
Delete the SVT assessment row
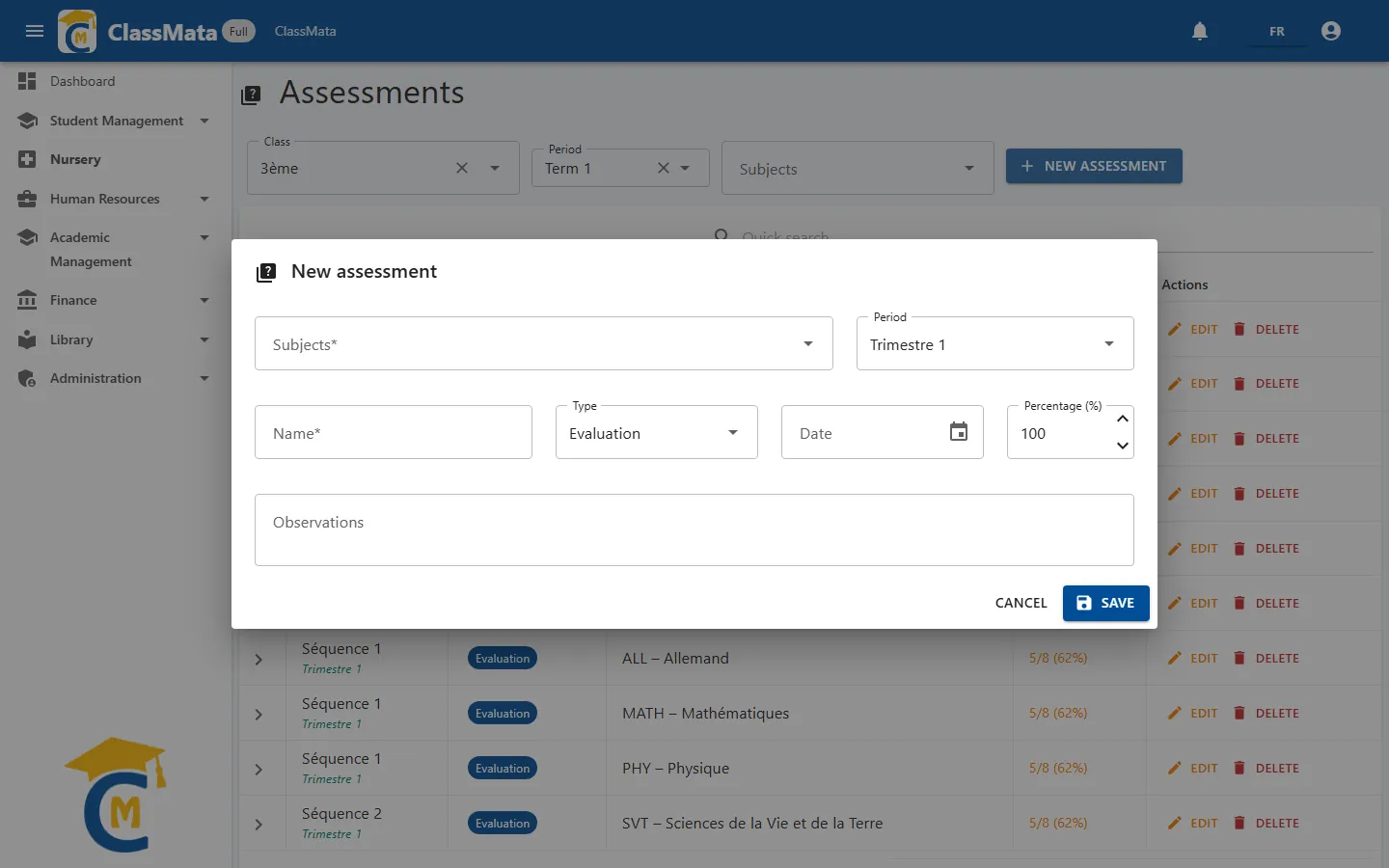1266,823
